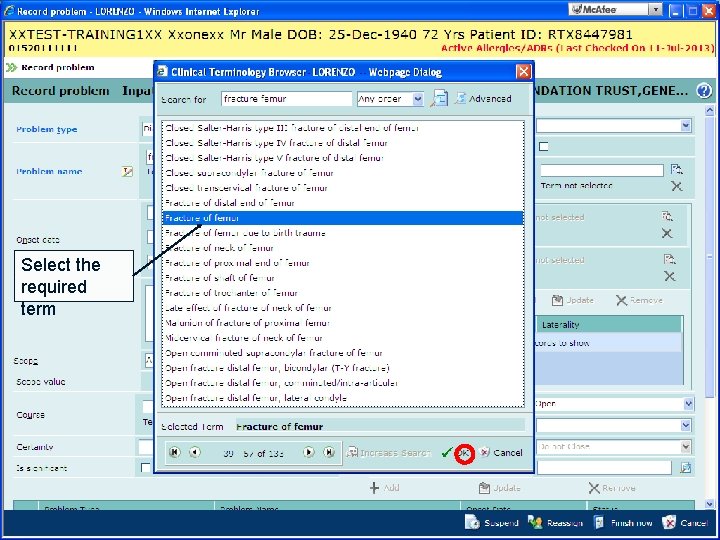Screen dimensions: 720x540
Task: Click Reassign in the bottom bar
Action: [555, 523]
